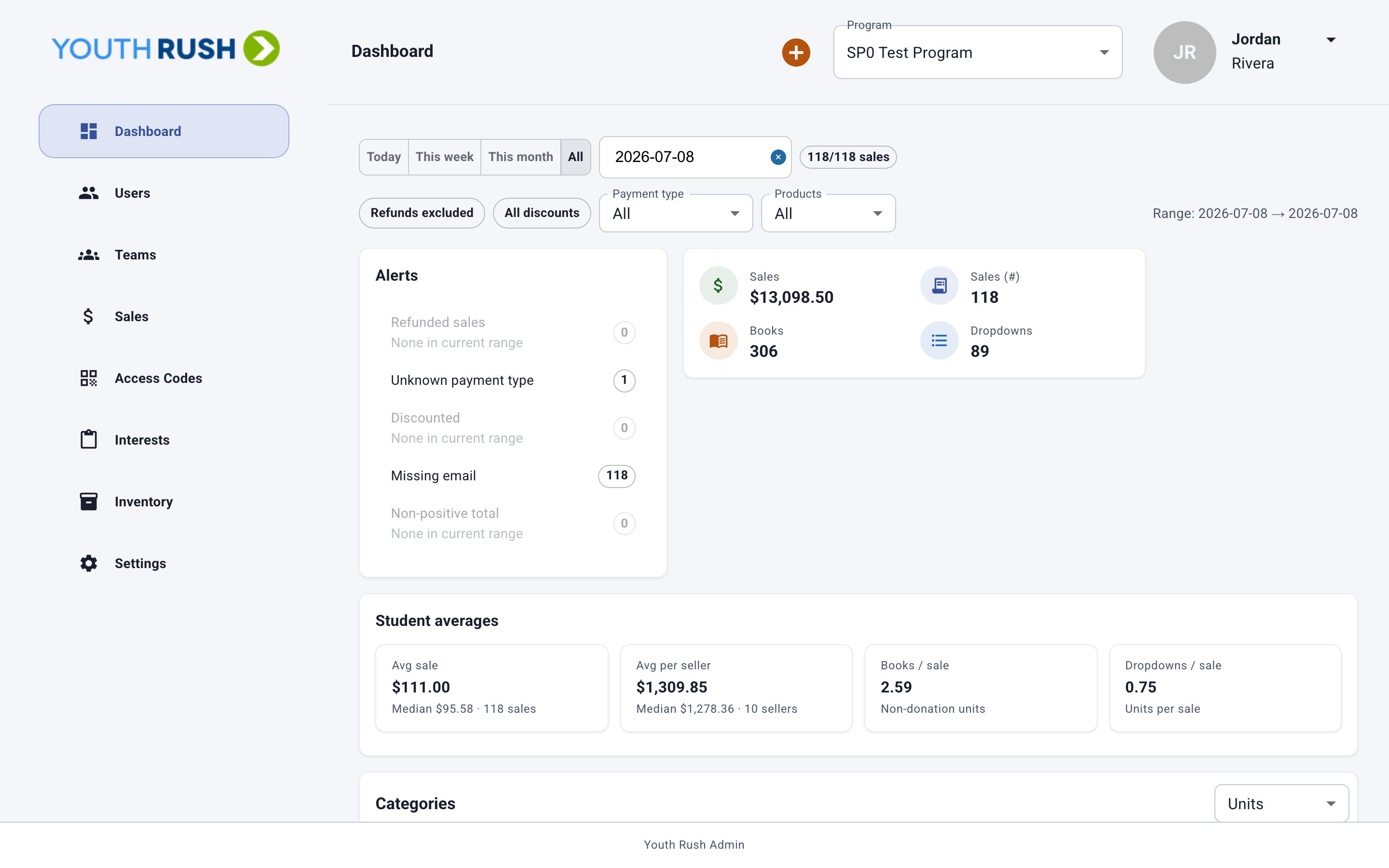The width and height of the screenshot is (1389, 868).
Task: Click the Inventory box icon
Action: 88,502
